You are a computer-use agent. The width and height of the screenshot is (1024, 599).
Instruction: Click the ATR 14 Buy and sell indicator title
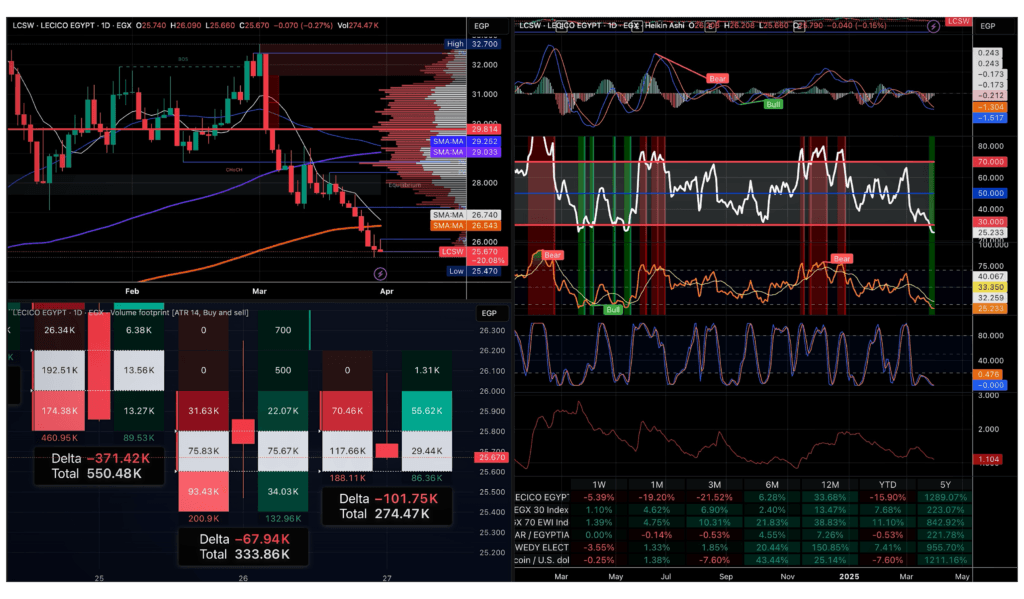[210, 312]
